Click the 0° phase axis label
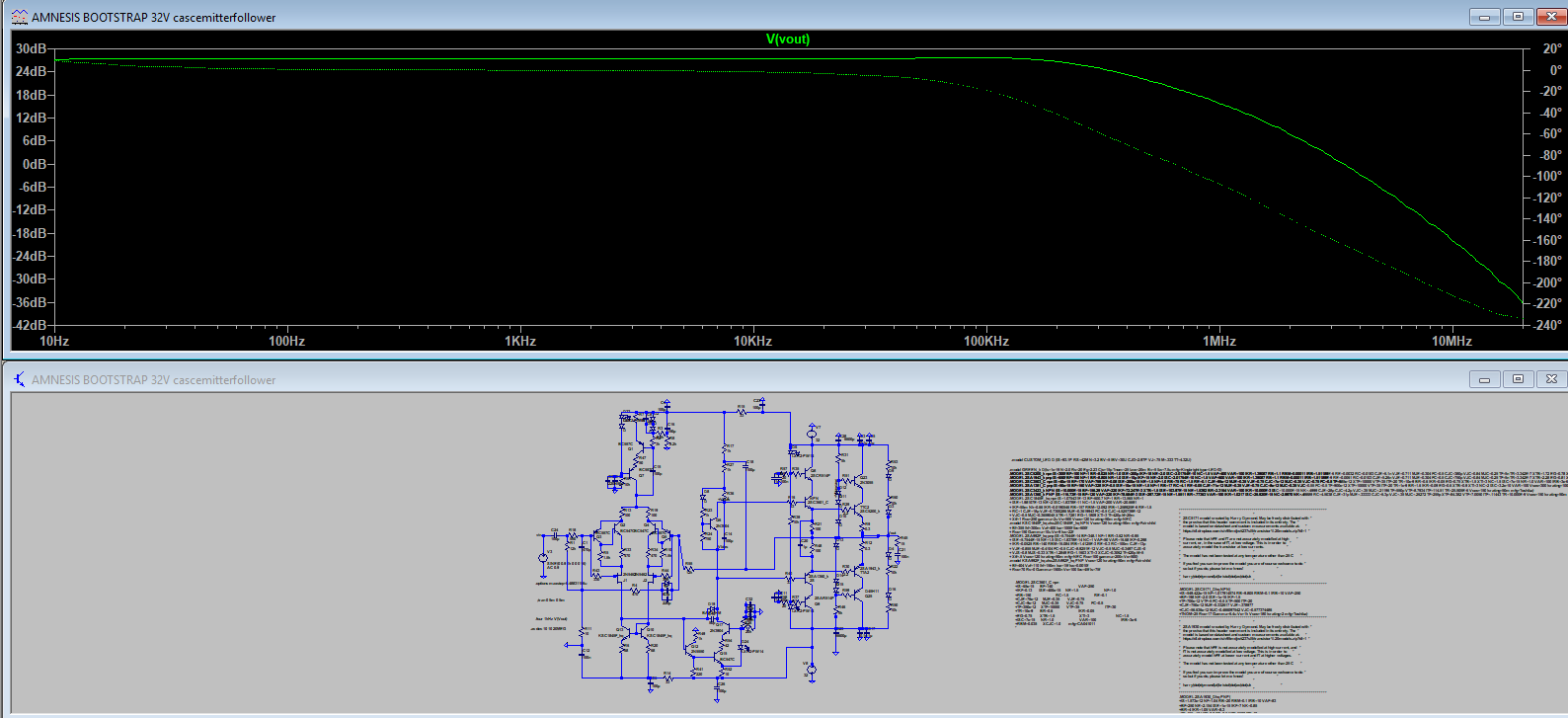 click(1555, 70)
